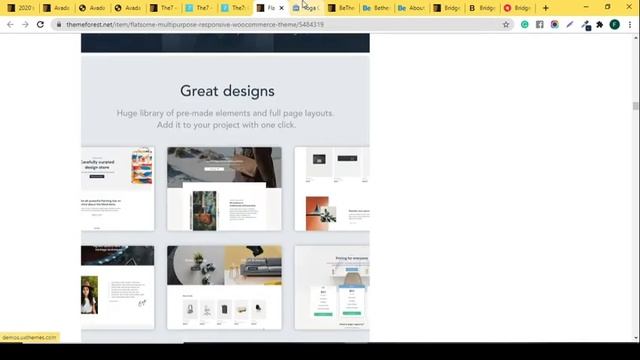Open the Extensions puzzle-piece menu
640x360 pixels.
pos(600,24)
